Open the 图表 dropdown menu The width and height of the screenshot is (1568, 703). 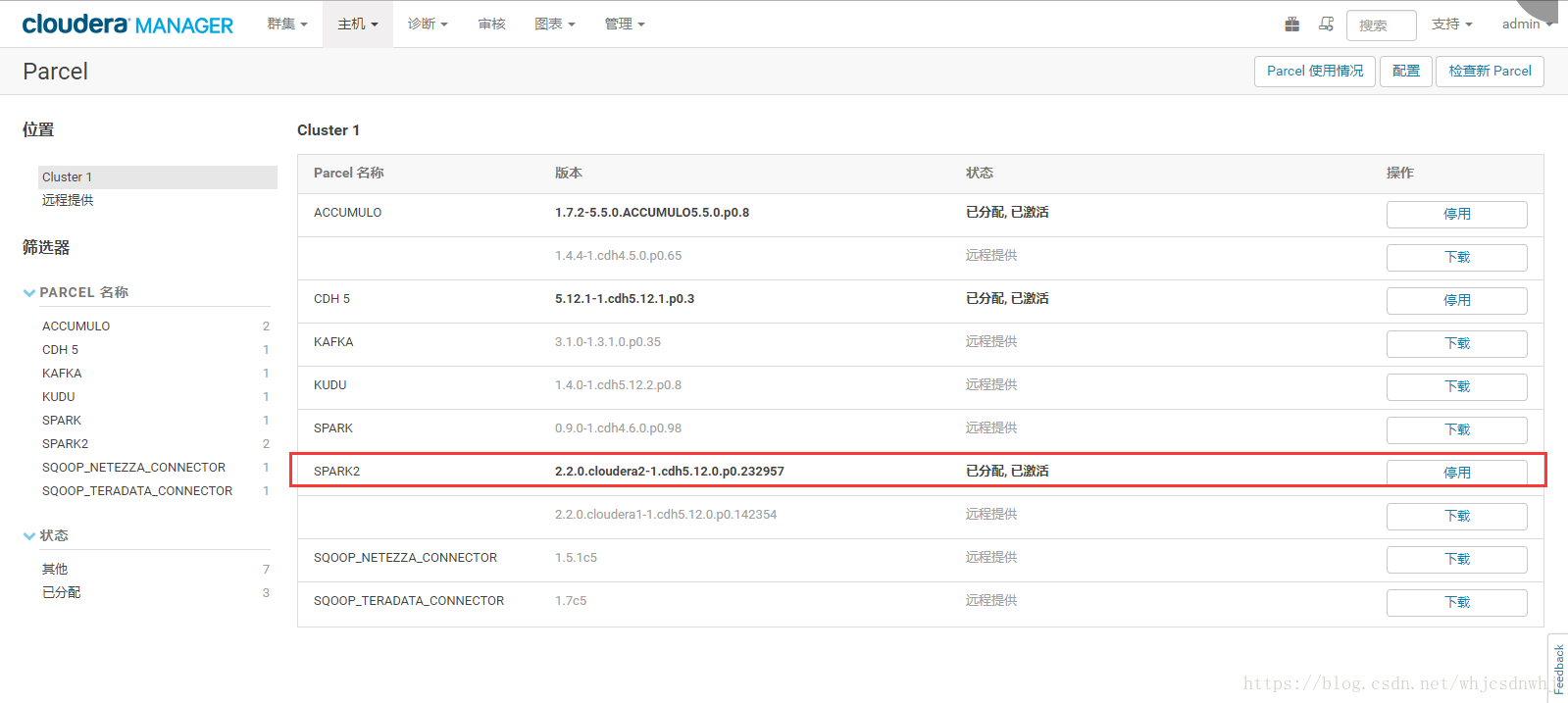tap(555, 24)
